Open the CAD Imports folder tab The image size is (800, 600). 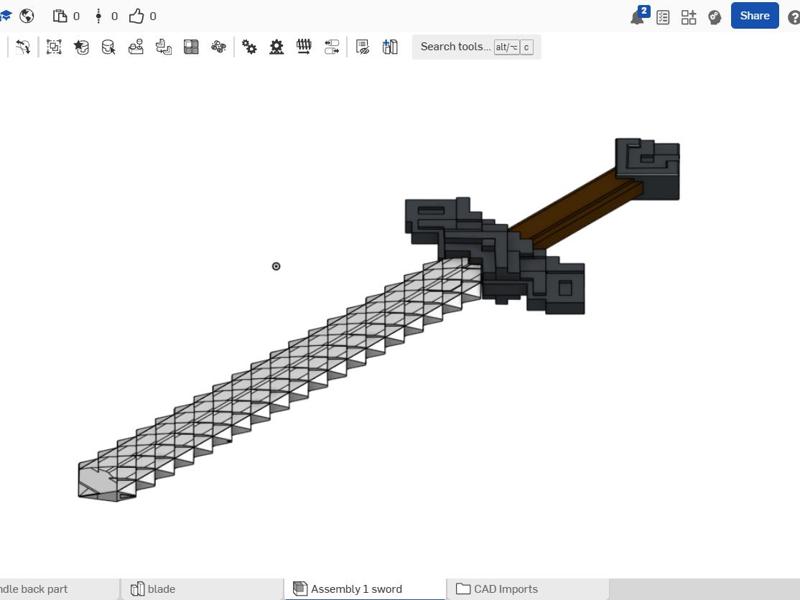point(528,589)
